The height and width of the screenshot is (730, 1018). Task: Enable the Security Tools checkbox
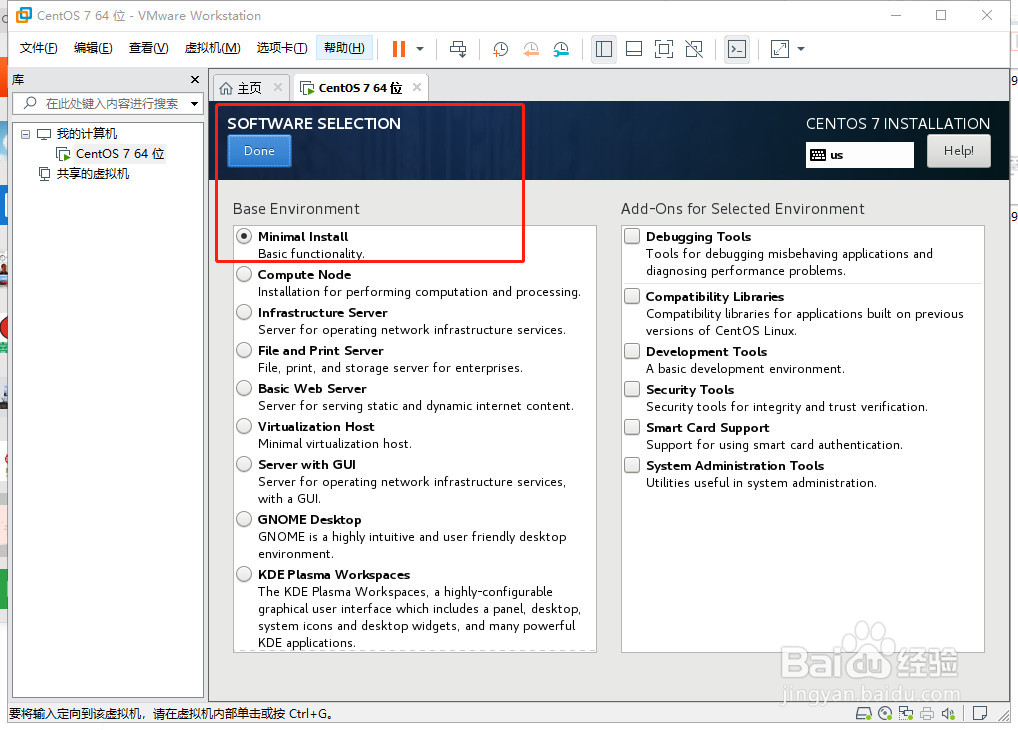[x=632, y=389]
